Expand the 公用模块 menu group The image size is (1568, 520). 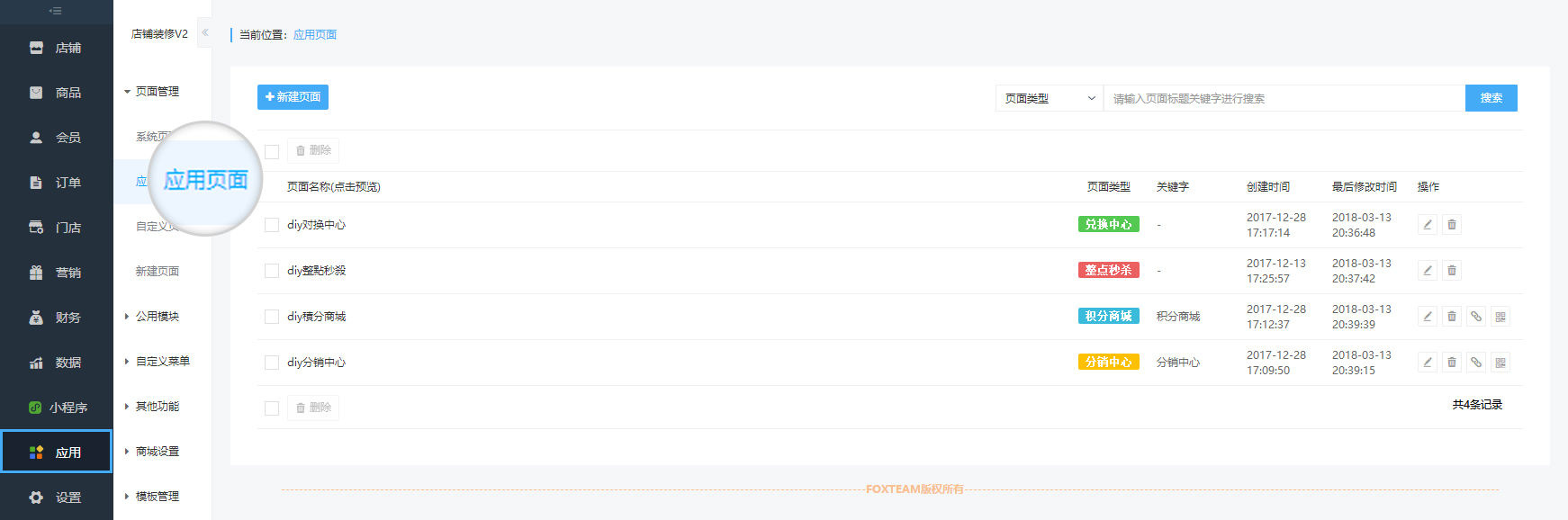(x=157, y=317)
